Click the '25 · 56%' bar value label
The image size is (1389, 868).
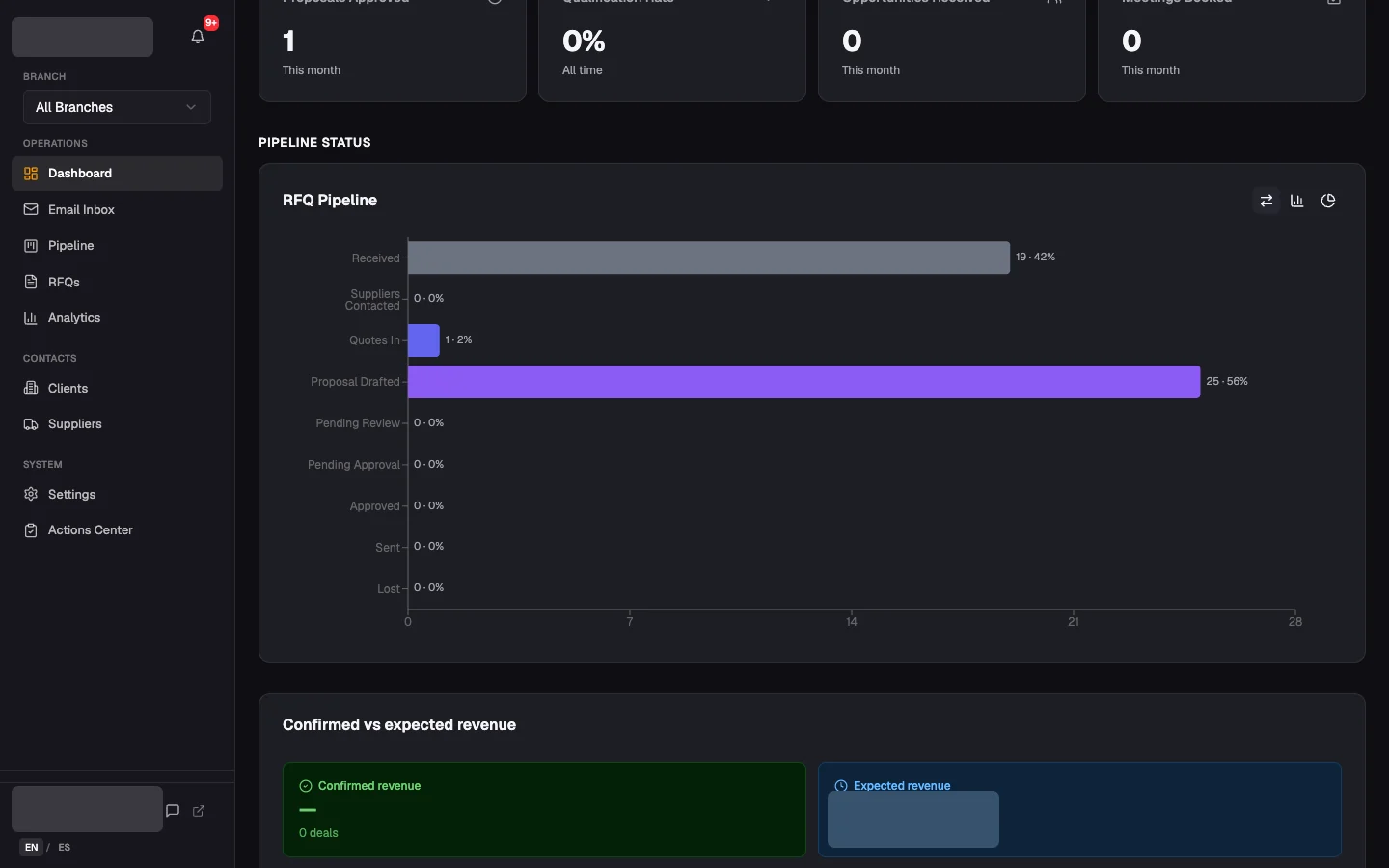[1227, 382]
